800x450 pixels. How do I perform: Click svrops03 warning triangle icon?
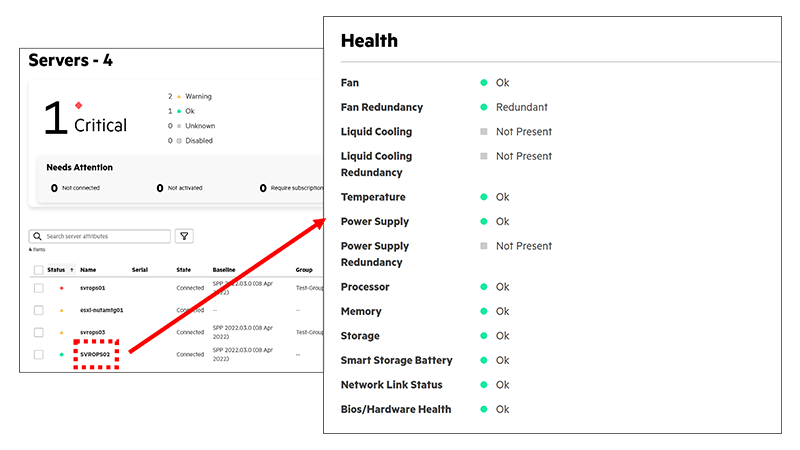pos(62,333)
